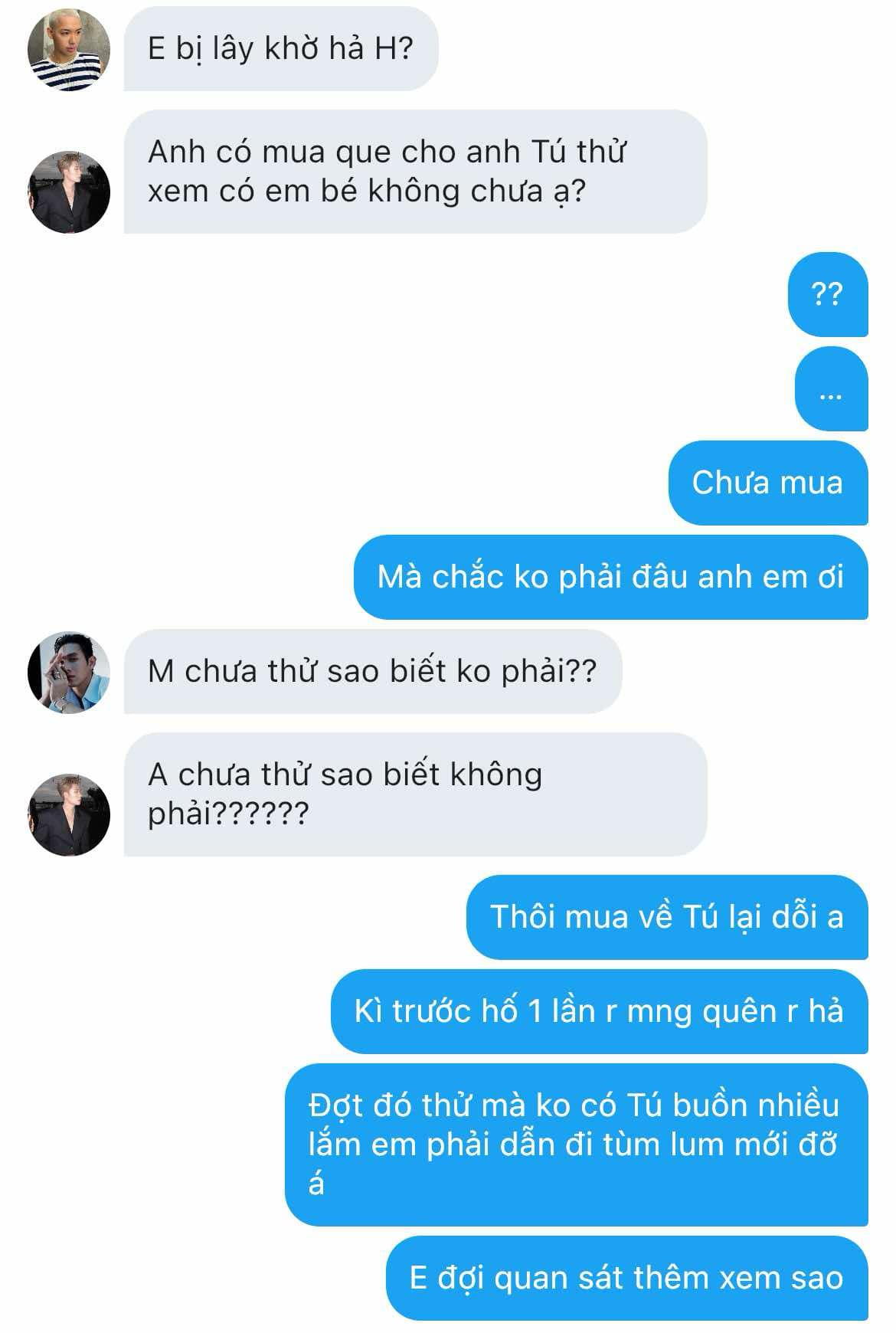Tap the 'E đợi quan sát thêm xem sao' bubble

[627, 1278]
